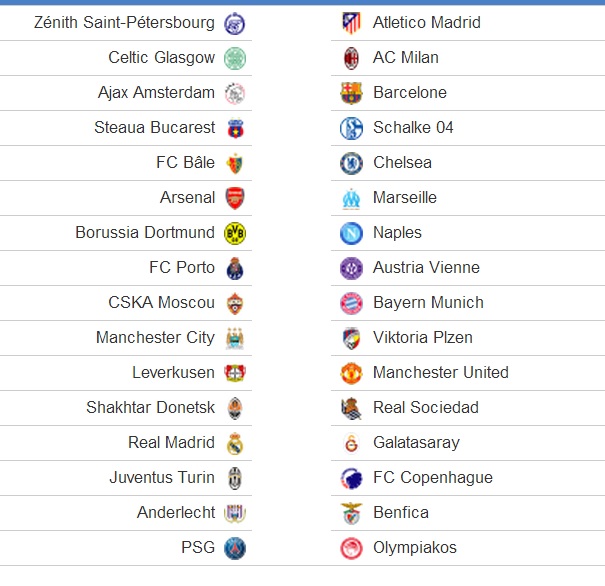Click the Marseille club logo
605x586 pixels.
[x=351, y=198]
